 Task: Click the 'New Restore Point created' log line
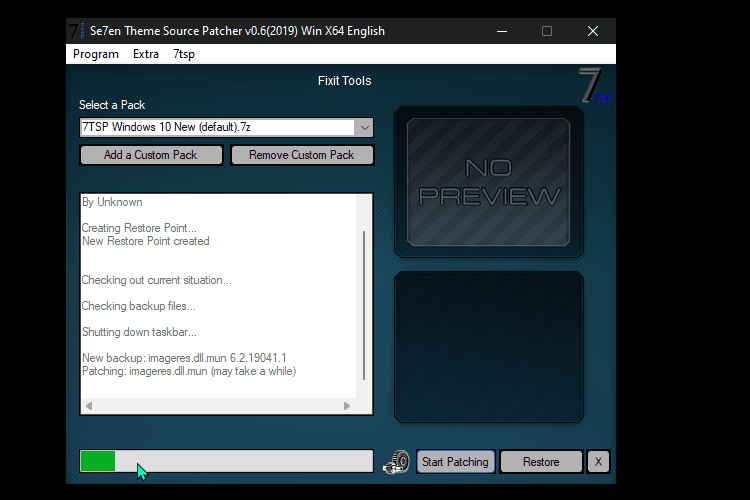point(145,241)
